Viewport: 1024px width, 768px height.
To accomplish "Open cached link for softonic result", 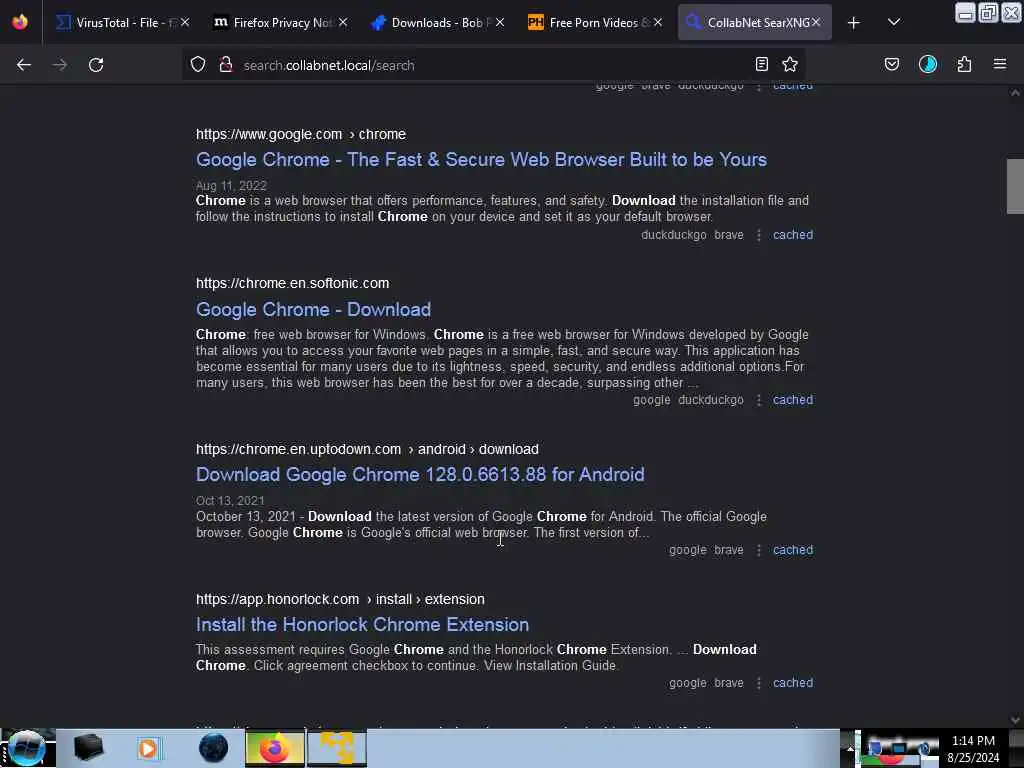I will pos(793,400).
